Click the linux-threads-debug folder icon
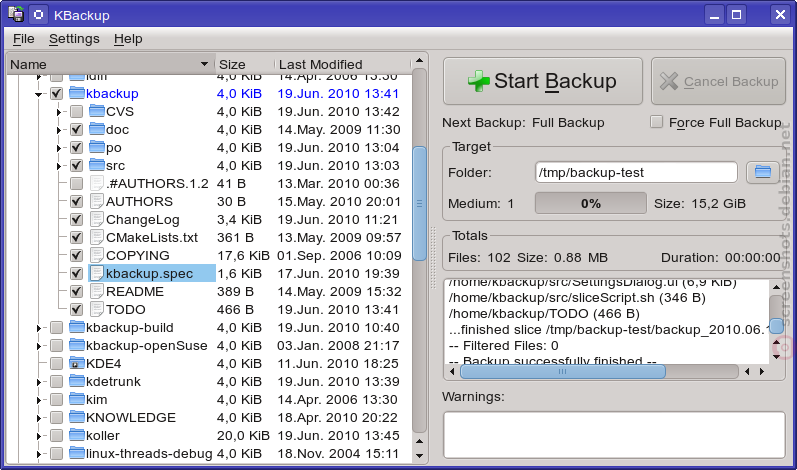Viewport: 797px width, 470px height. 77,453
